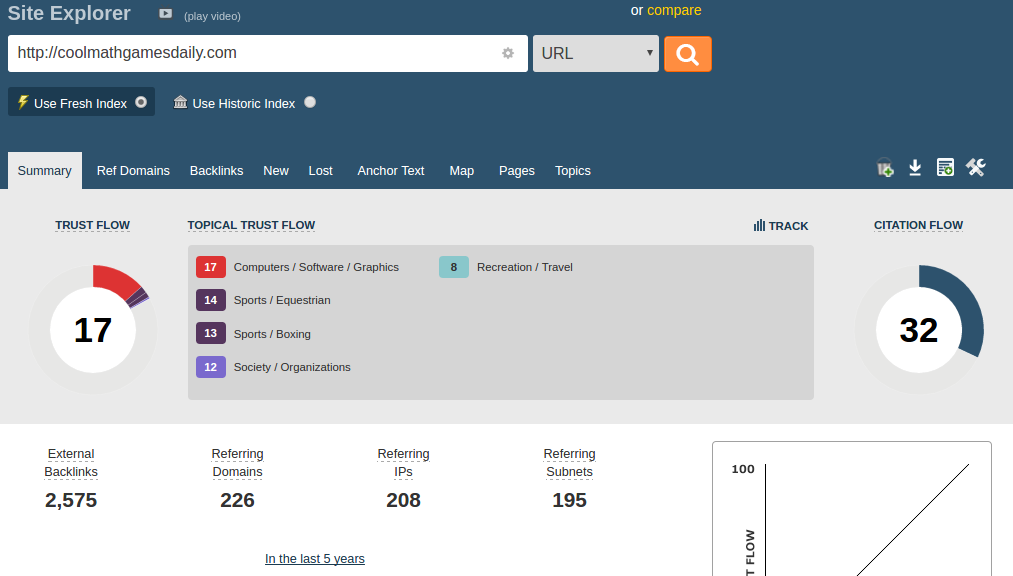The height and width of the screenshot is (576, 1013).
Task: Click the red 17 topic badge
Action: tap(211, 267)
